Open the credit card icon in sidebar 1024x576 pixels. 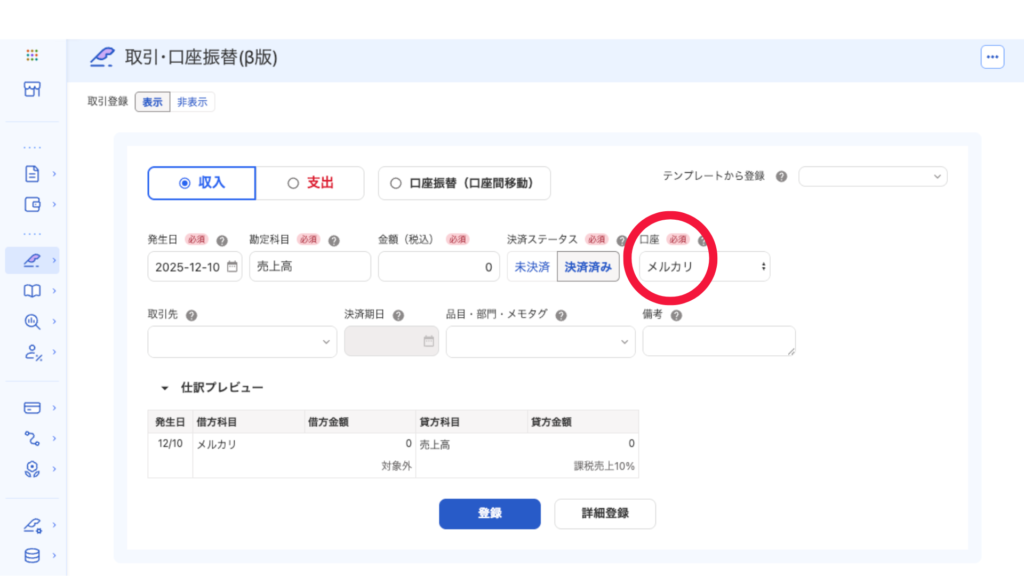(32, 407)
